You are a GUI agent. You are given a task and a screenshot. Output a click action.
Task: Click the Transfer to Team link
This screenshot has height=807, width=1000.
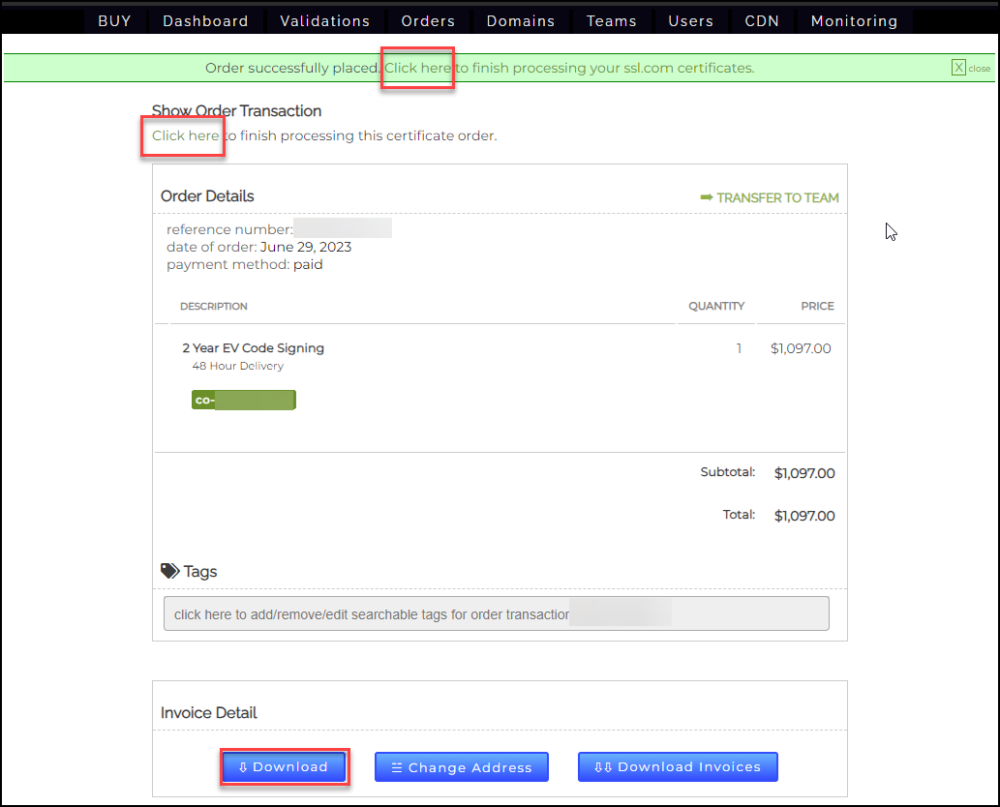pyautogui.click(x=770, y=198)
